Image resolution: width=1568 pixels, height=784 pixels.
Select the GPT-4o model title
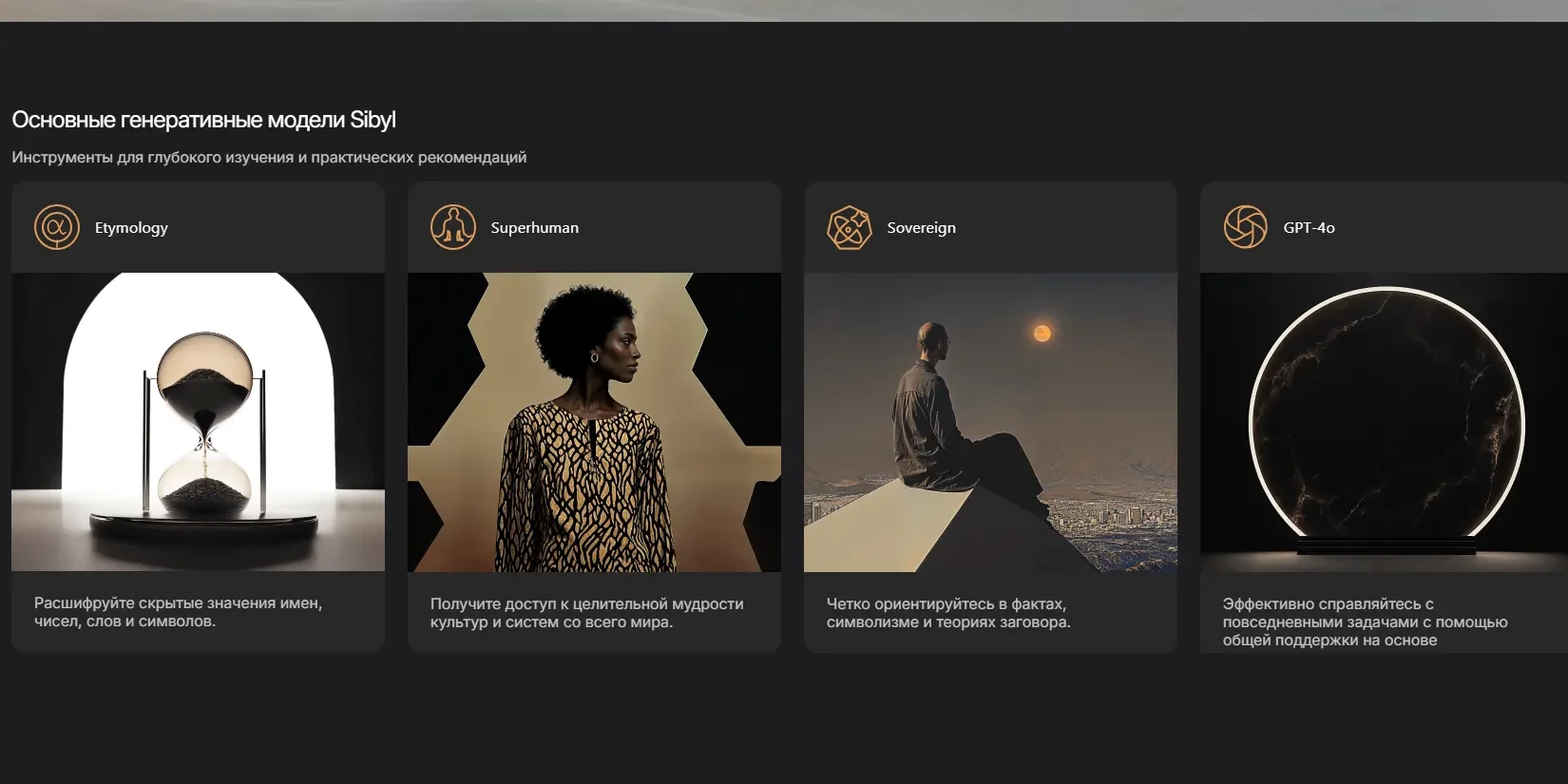point(1309,228)
